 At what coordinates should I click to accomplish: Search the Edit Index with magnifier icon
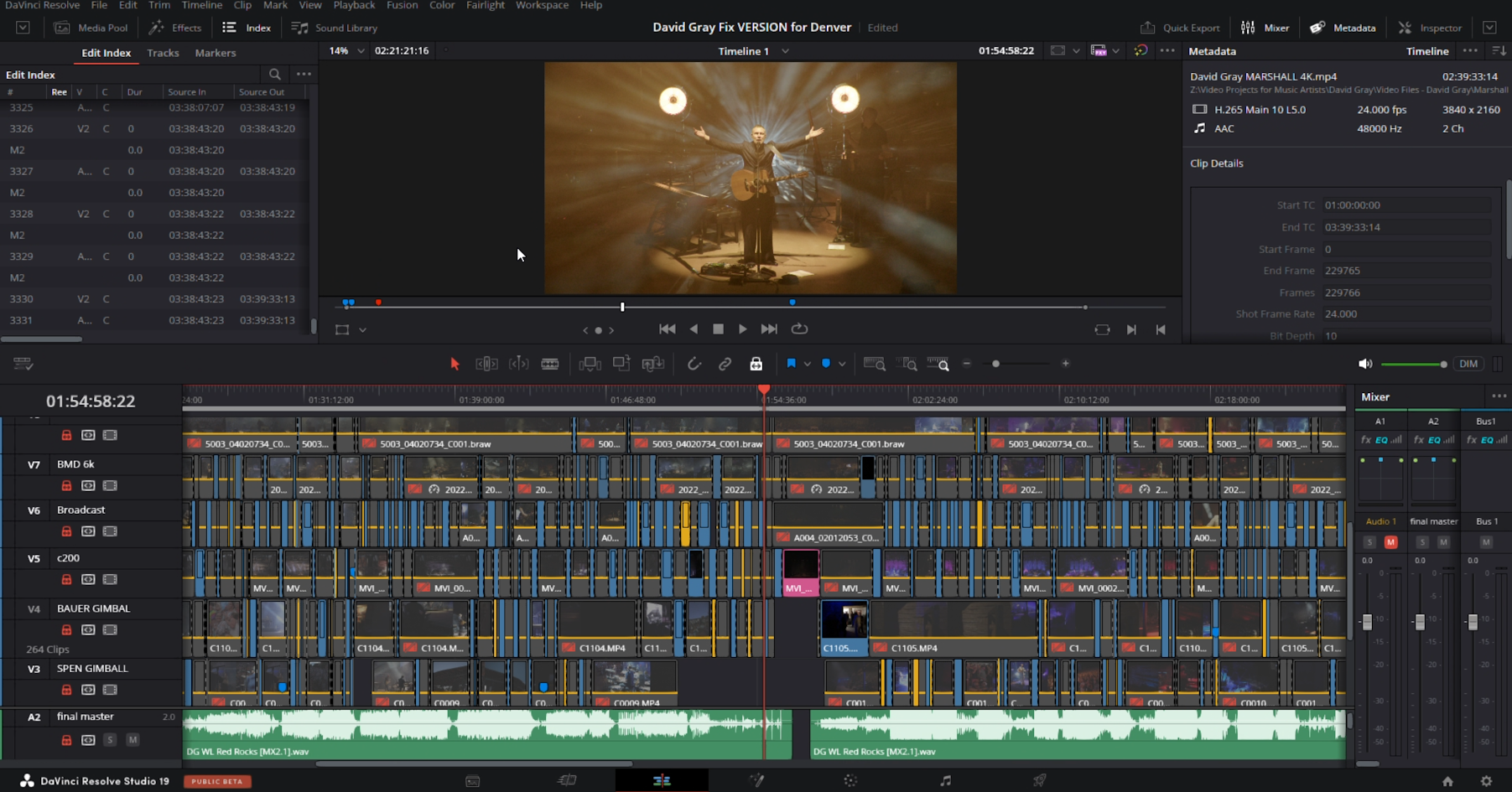(275, 74)
